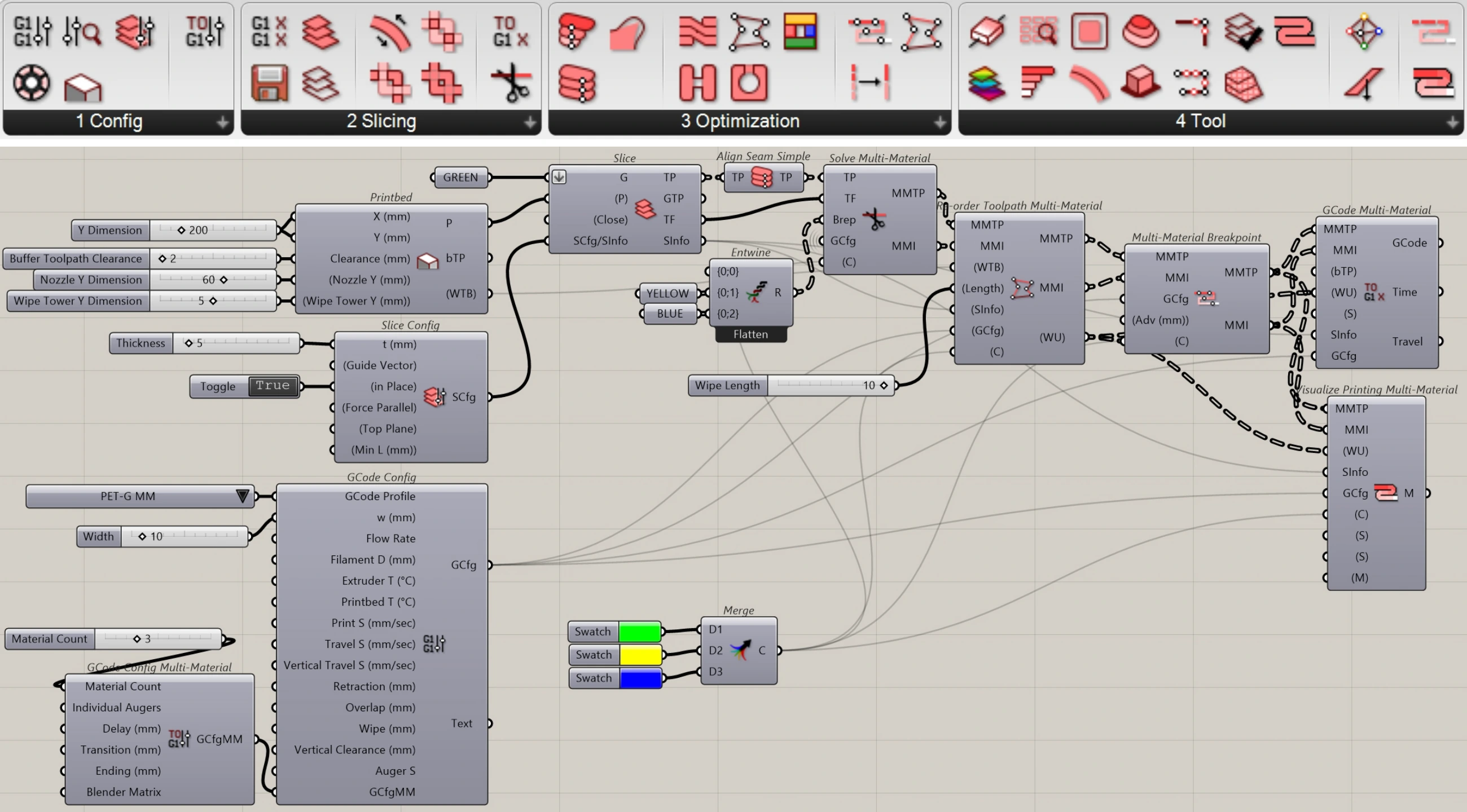Click the colored node diamond icon in Tool
Viewport: 1467px width, 812px height.
click(1364, 32)
